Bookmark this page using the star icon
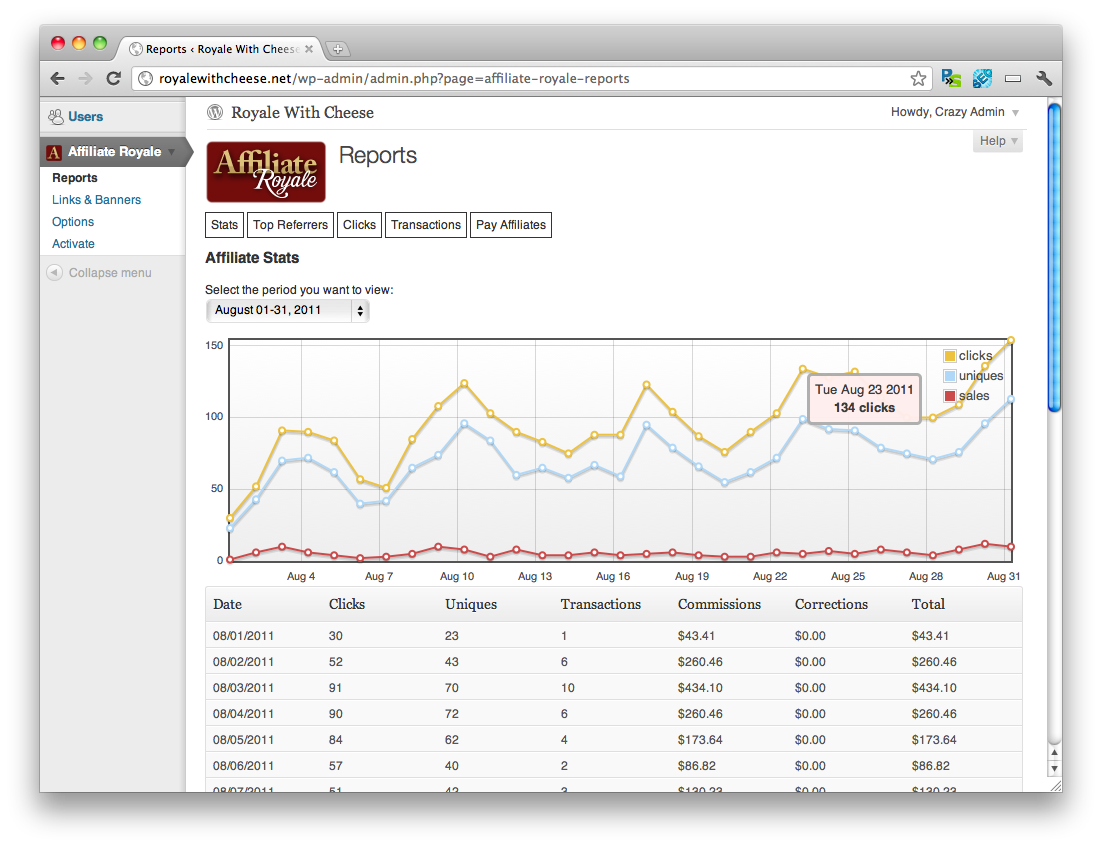Viewport: 1102px width, 847px height. (x=918, y=77)
